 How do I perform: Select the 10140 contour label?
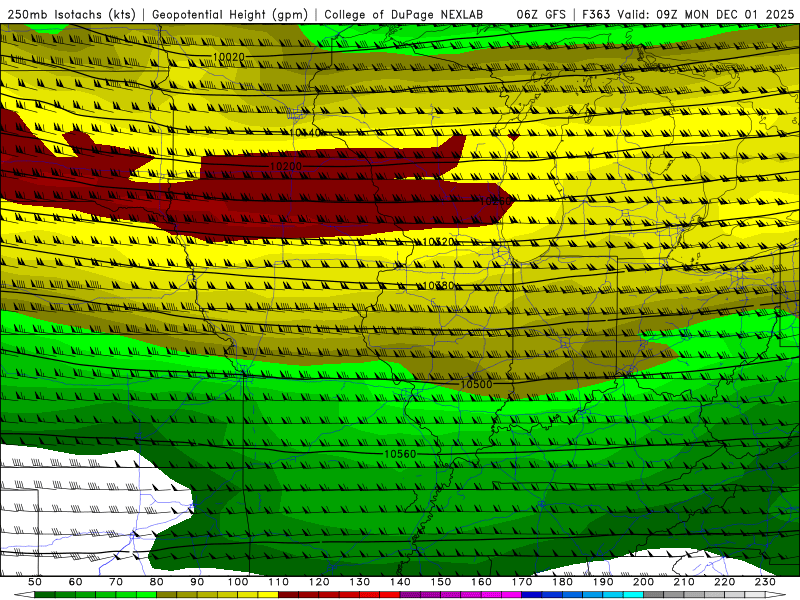(306, 133)
